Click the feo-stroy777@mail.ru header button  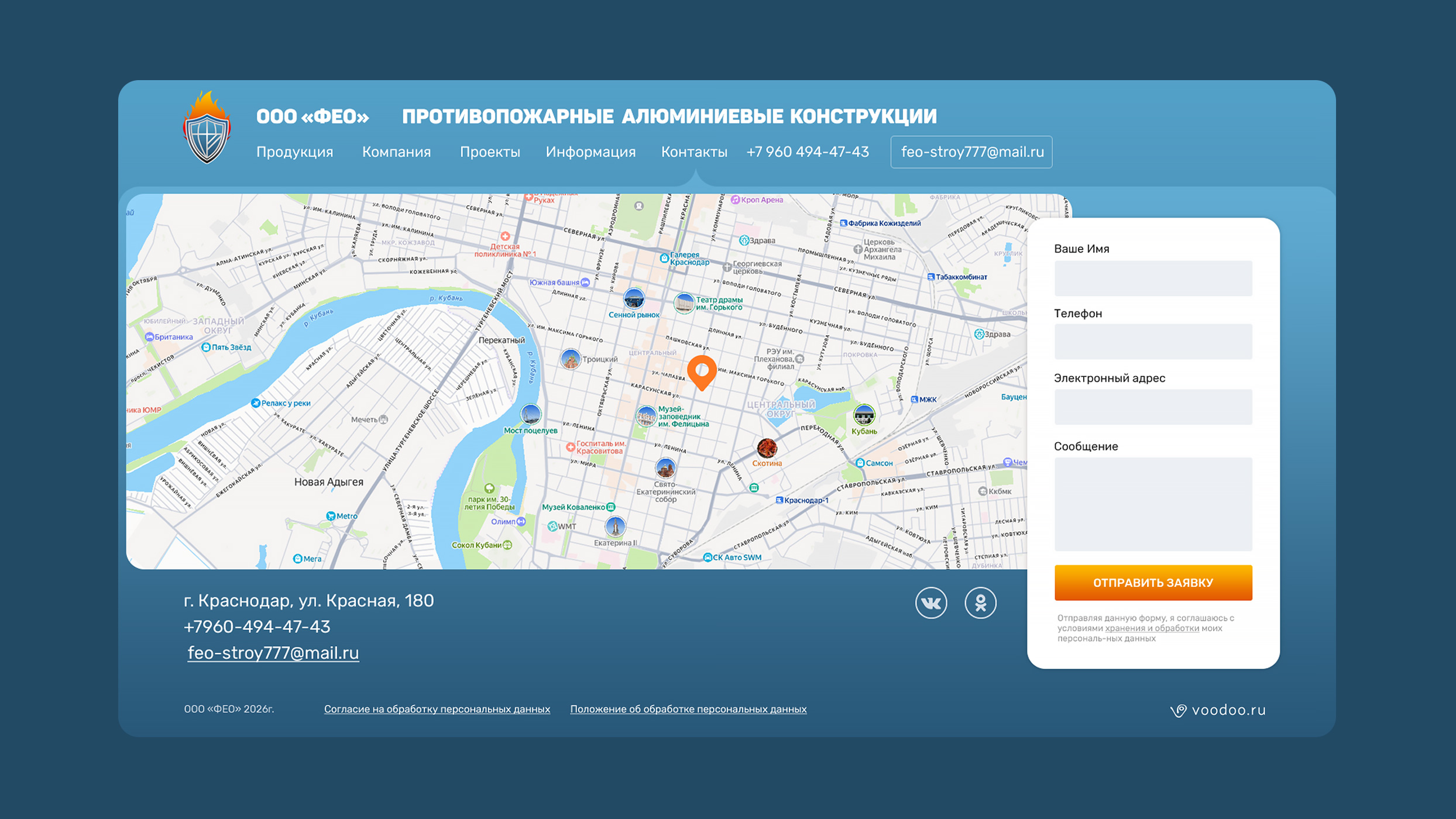[x=971, y=152]
